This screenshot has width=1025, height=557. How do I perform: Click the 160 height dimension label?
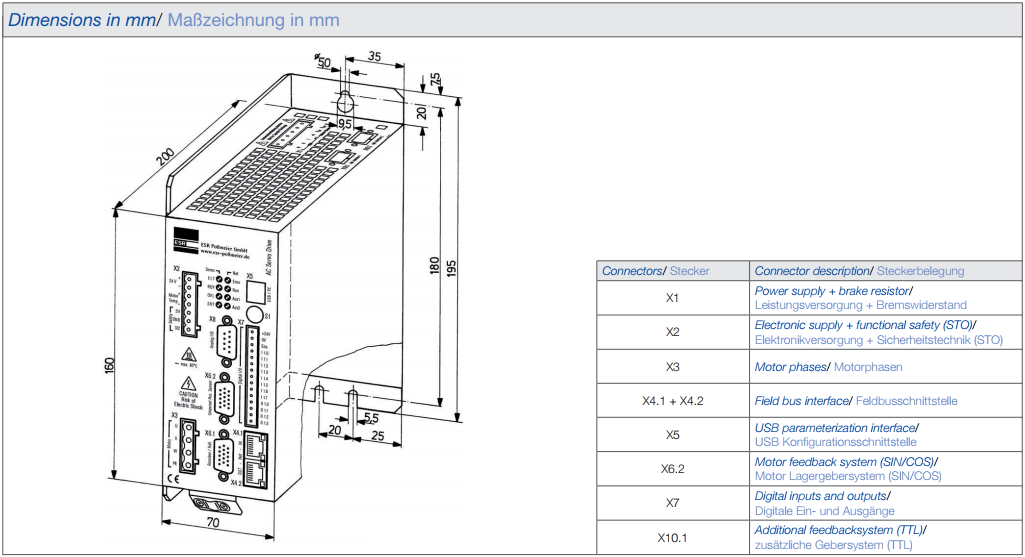[x=109, y=365]
